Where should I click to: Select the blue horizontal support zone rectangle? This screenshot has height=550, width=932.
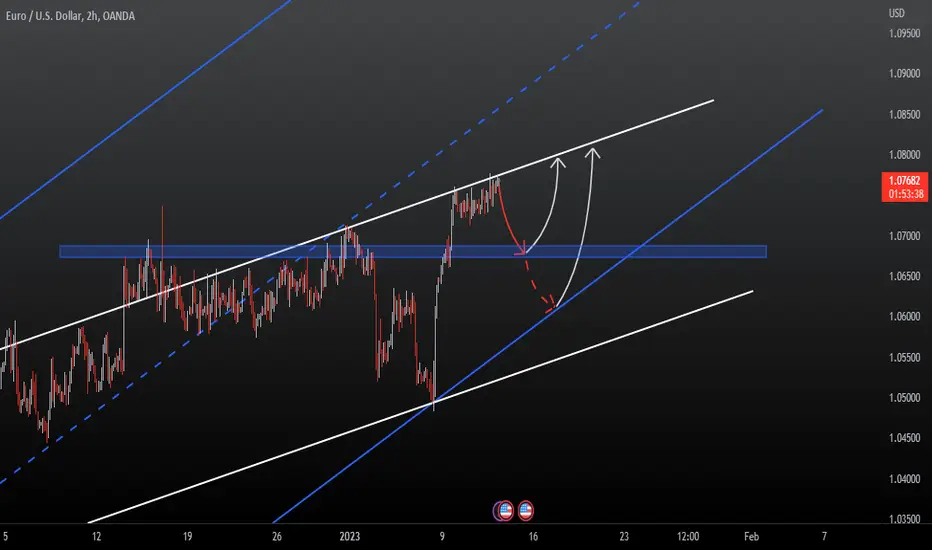(413, 252)
